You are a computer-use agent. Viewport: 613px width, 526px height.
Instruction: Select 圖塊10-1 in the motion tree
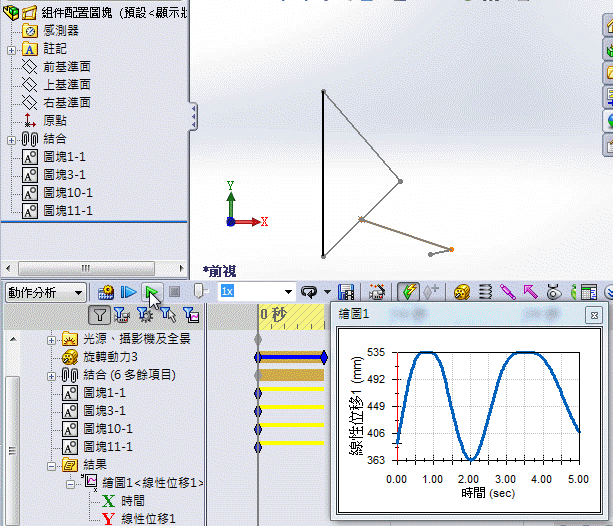pyautogui.click(x=108, y=429)
